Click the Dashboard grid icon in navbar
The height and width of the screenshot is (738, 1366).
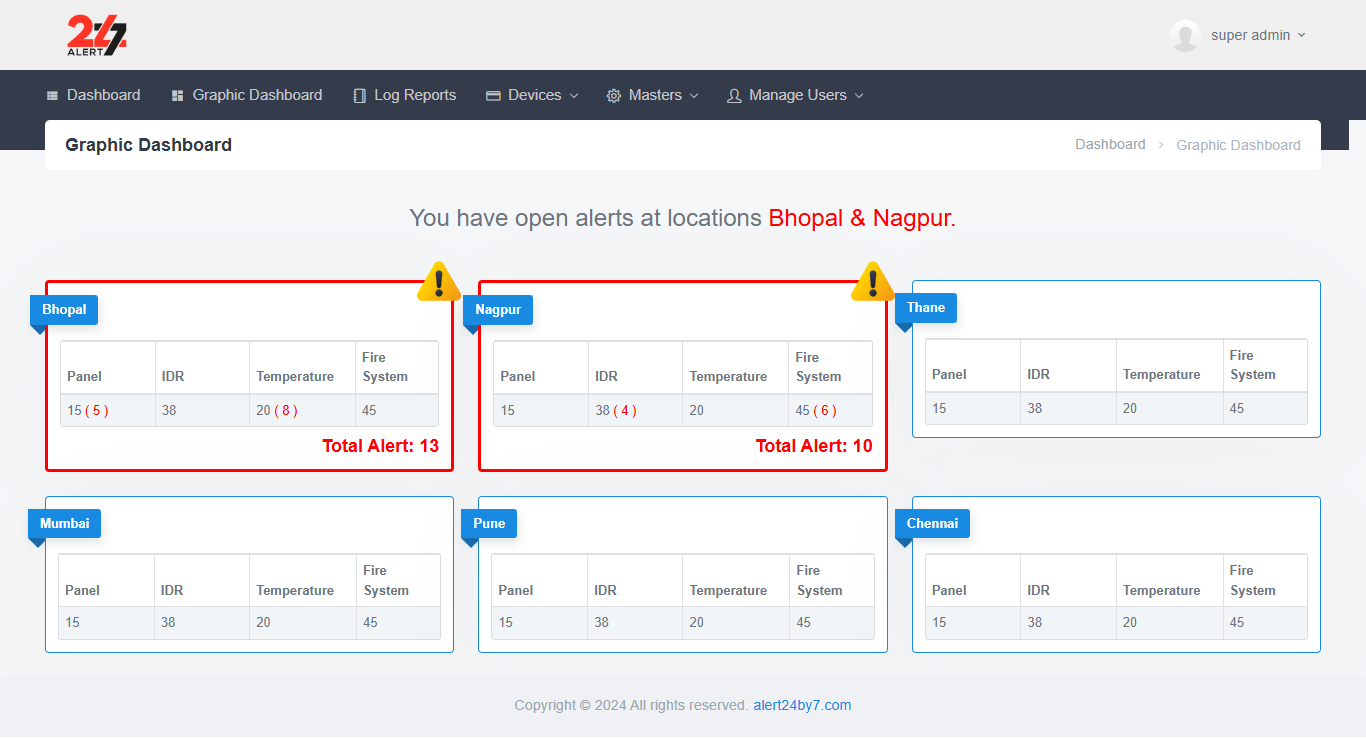click(x=52, y=95)
